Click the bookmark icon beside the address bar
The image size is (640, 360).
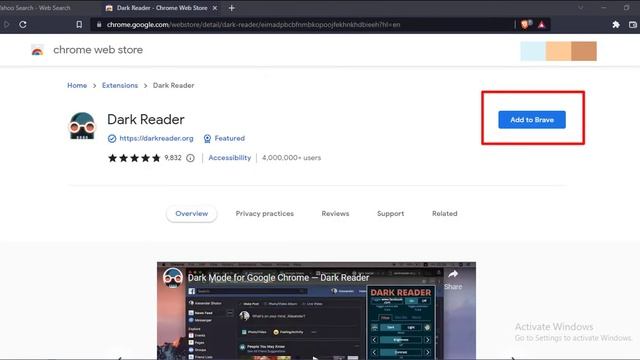point(79,24)
